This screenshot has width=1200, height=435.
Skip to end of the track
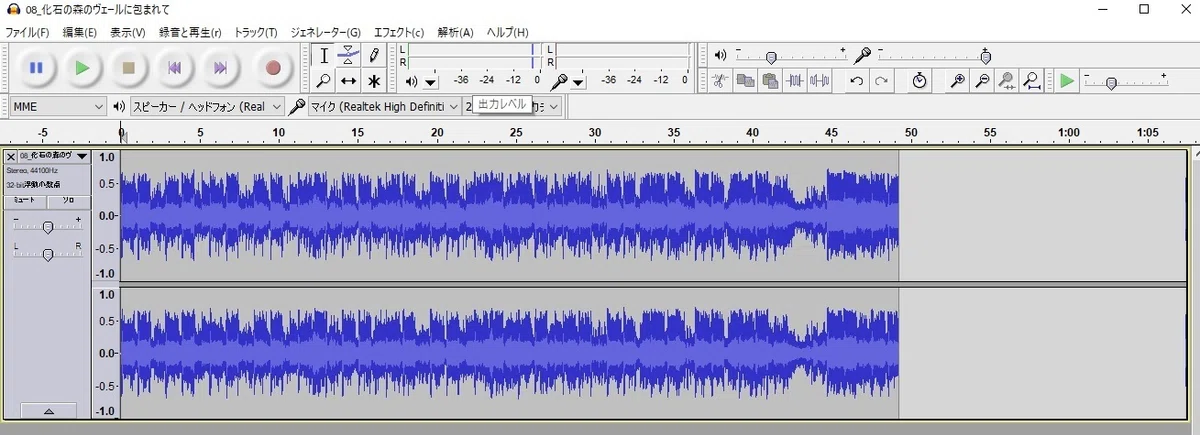point(221,68)
